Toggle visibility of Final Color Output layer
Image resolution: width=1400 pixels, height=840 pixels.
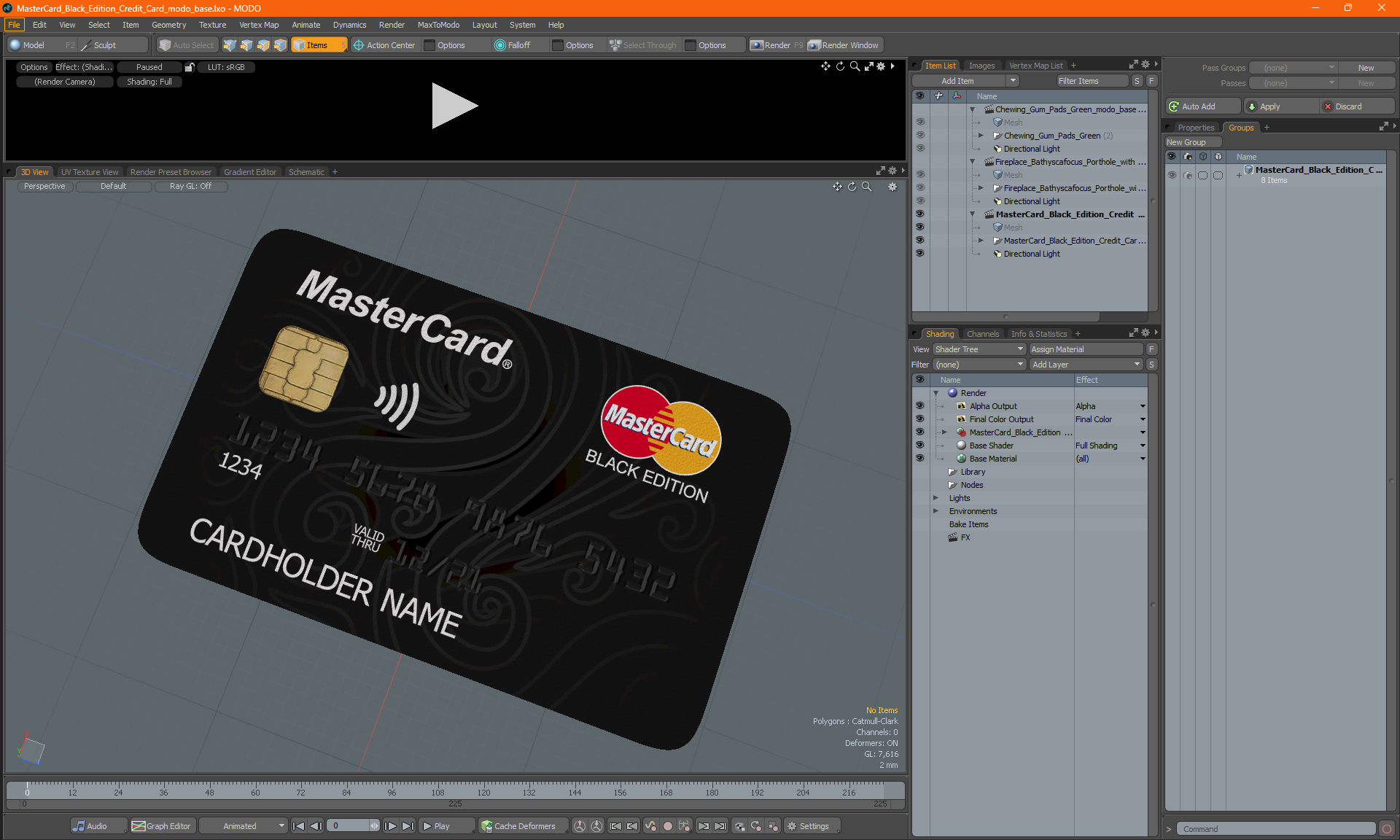pos(919,419)
